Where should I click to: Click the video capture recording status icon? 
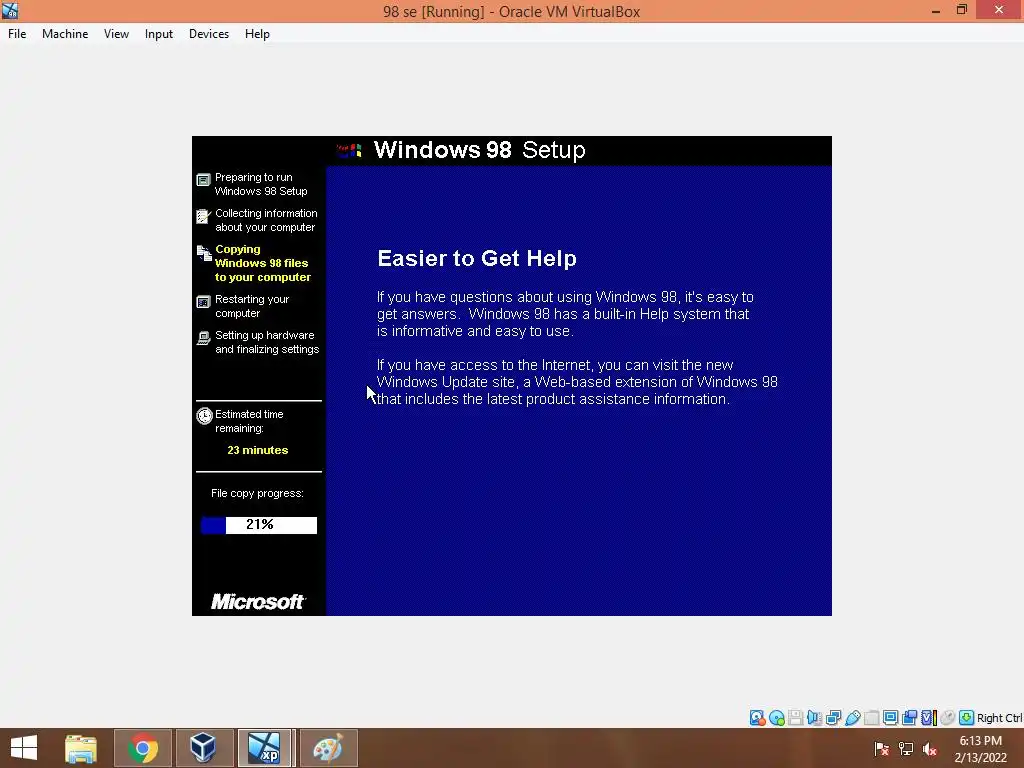click(x=909, y=718)
